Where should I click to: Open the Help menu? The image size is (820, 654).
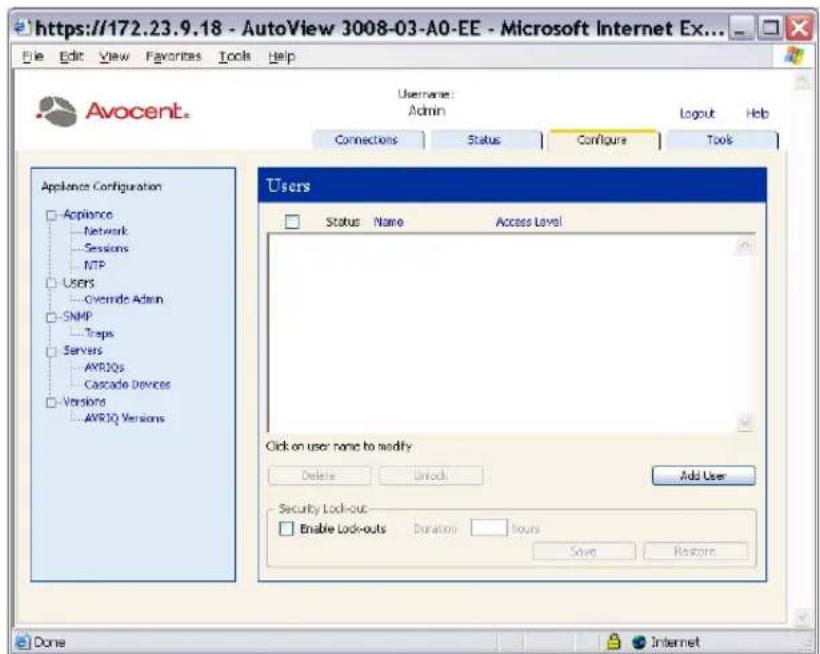(281, 56)
